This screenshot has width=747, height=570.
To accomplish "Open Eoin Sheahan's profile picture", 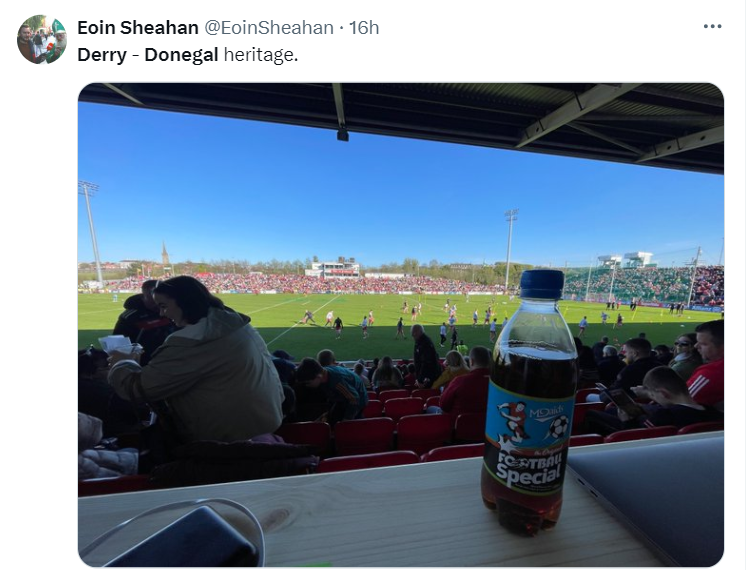I will [42, 39].
